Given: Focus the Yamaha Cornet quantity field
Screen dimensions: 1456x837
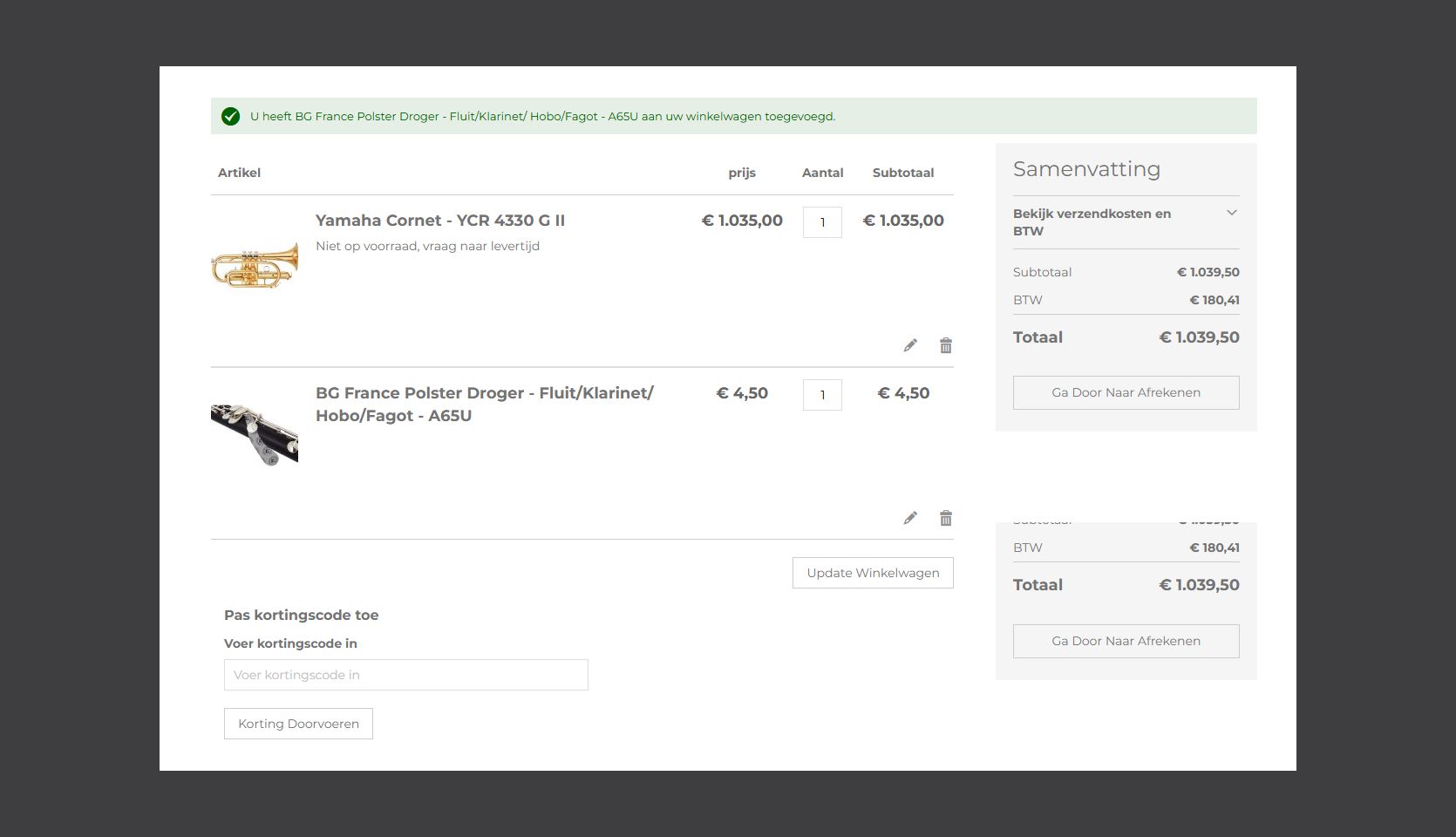Looking at the screenshot, I should point(822,222).
